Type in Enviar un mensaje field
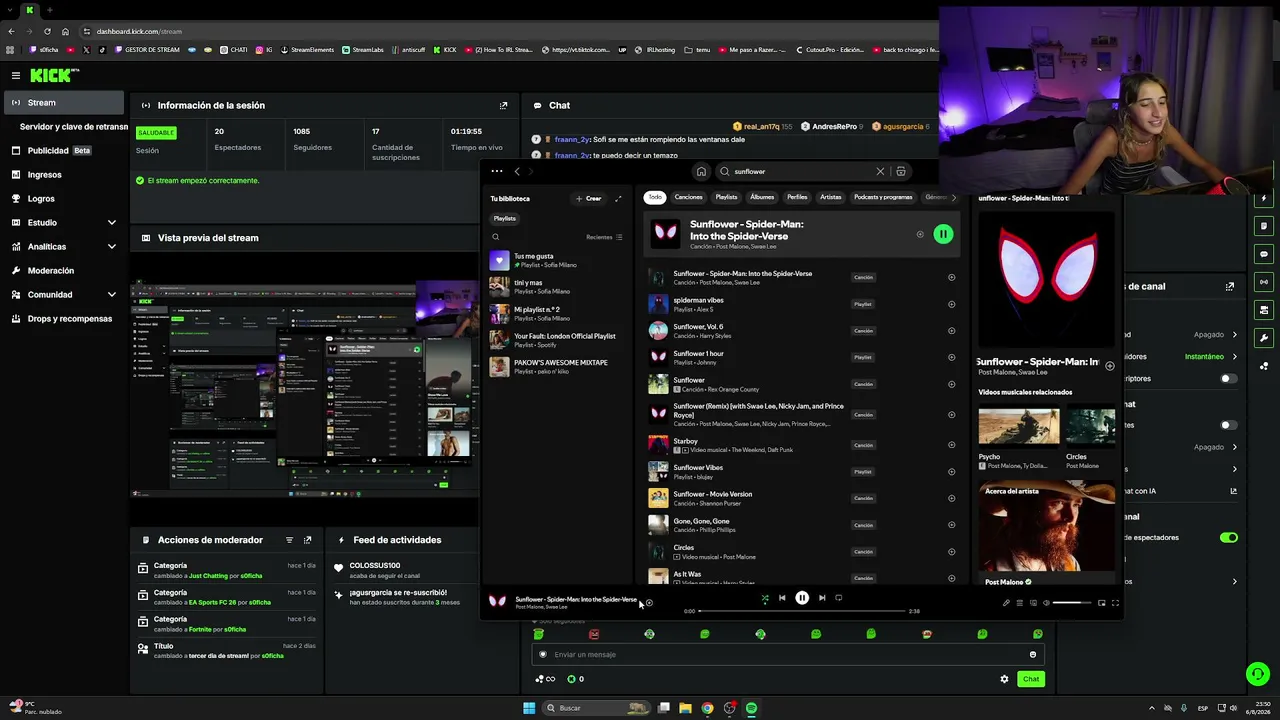The height and width of the screenshot is (720, 1280). [788, 654]
